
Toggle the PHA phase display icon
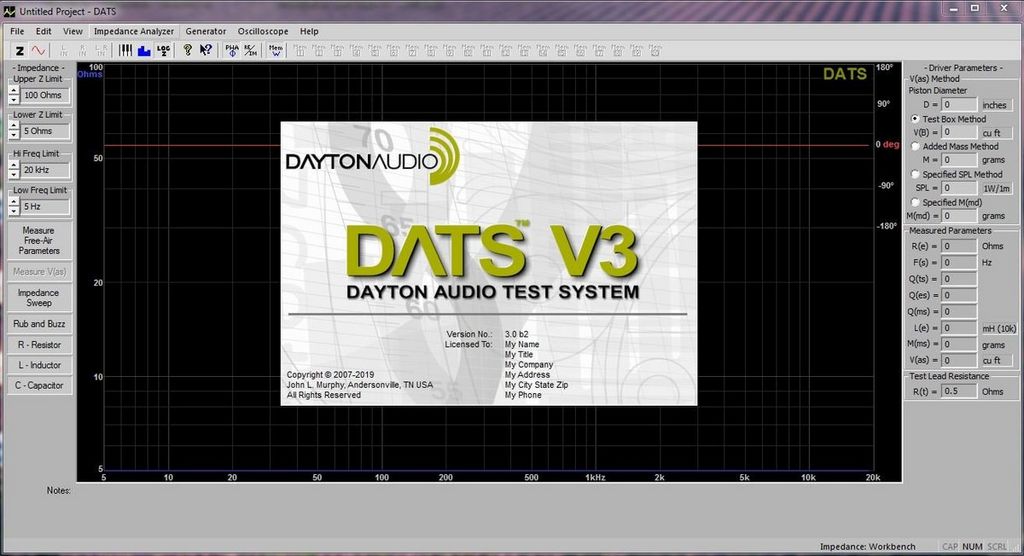coord(232,50)
